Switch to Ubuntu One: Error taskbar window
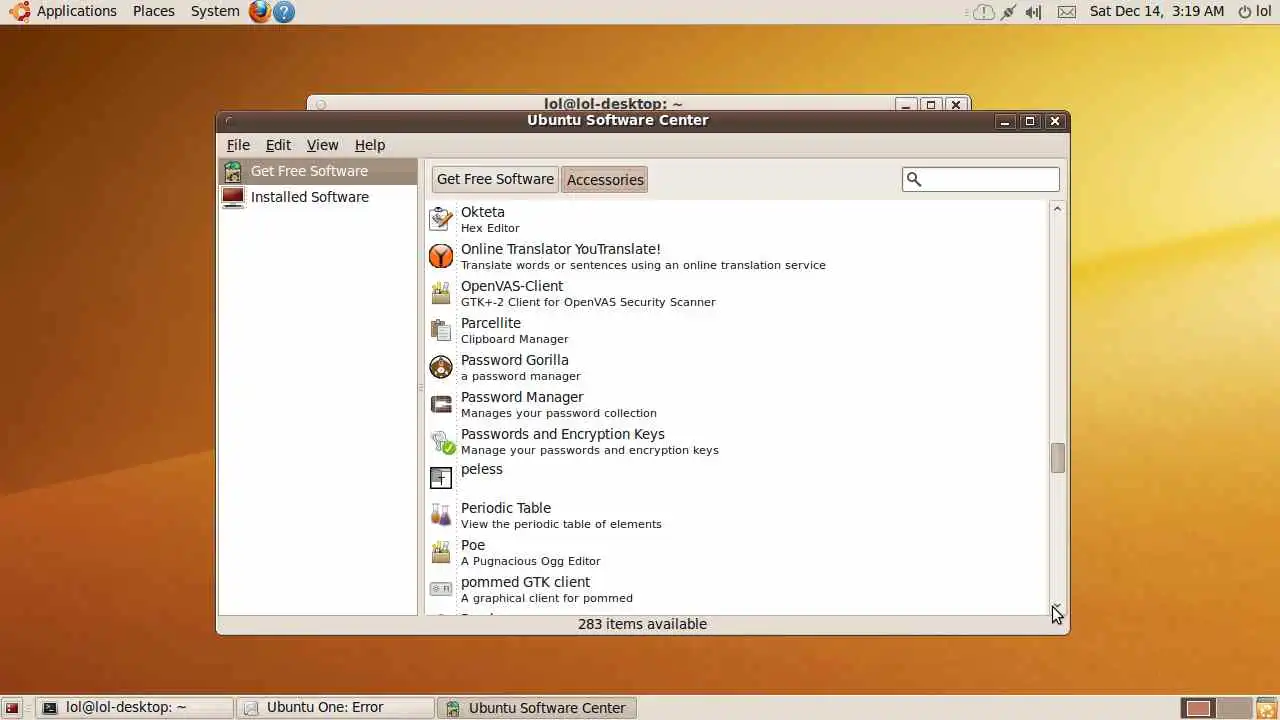This screenshot has width=1280, height=720. [336, 708]
